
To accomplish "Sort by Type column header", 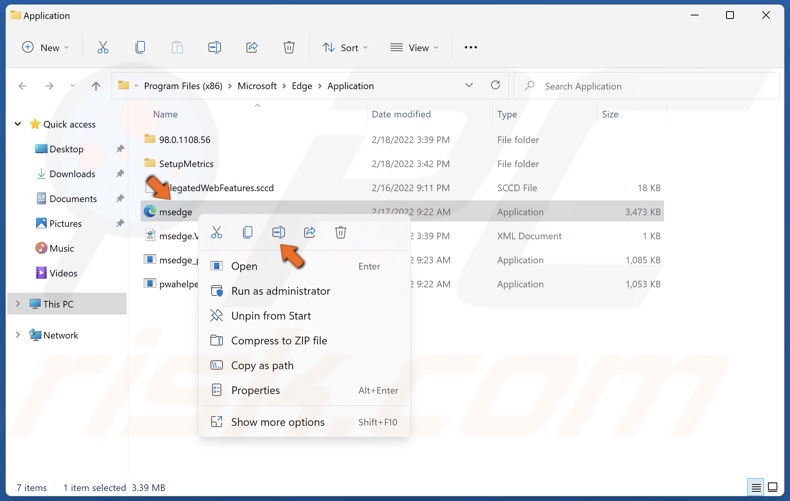I will click(x=507, y=114).
